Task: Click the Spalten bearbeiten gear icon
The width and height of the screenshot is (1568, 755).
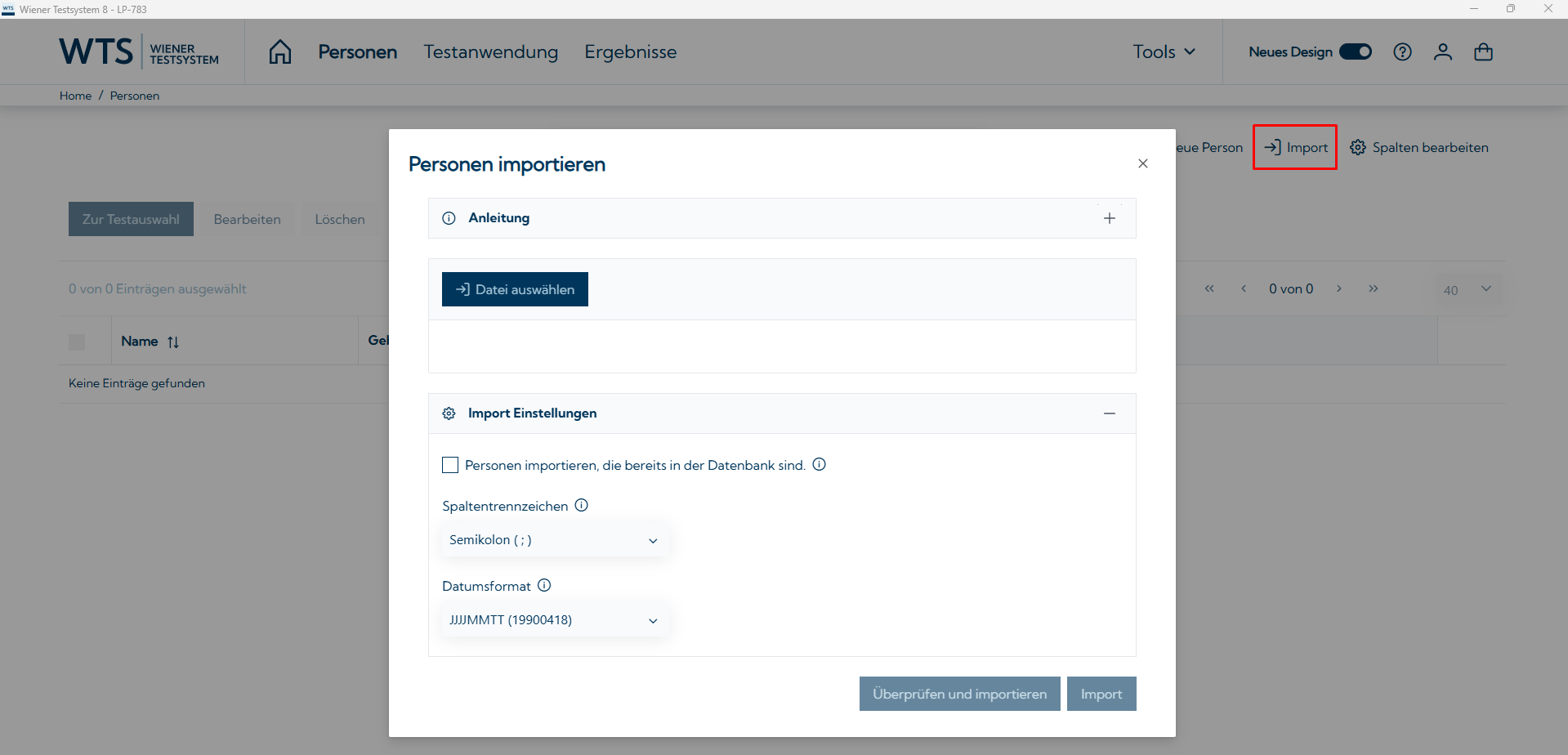Action: coord(1358,147)
